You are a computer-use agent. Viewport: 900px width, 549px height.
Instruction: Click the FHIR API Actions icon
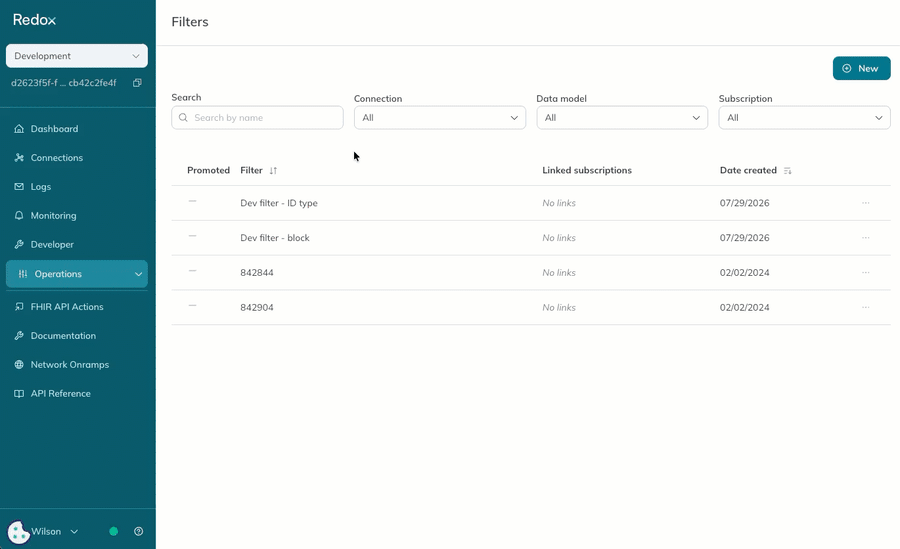19,307
